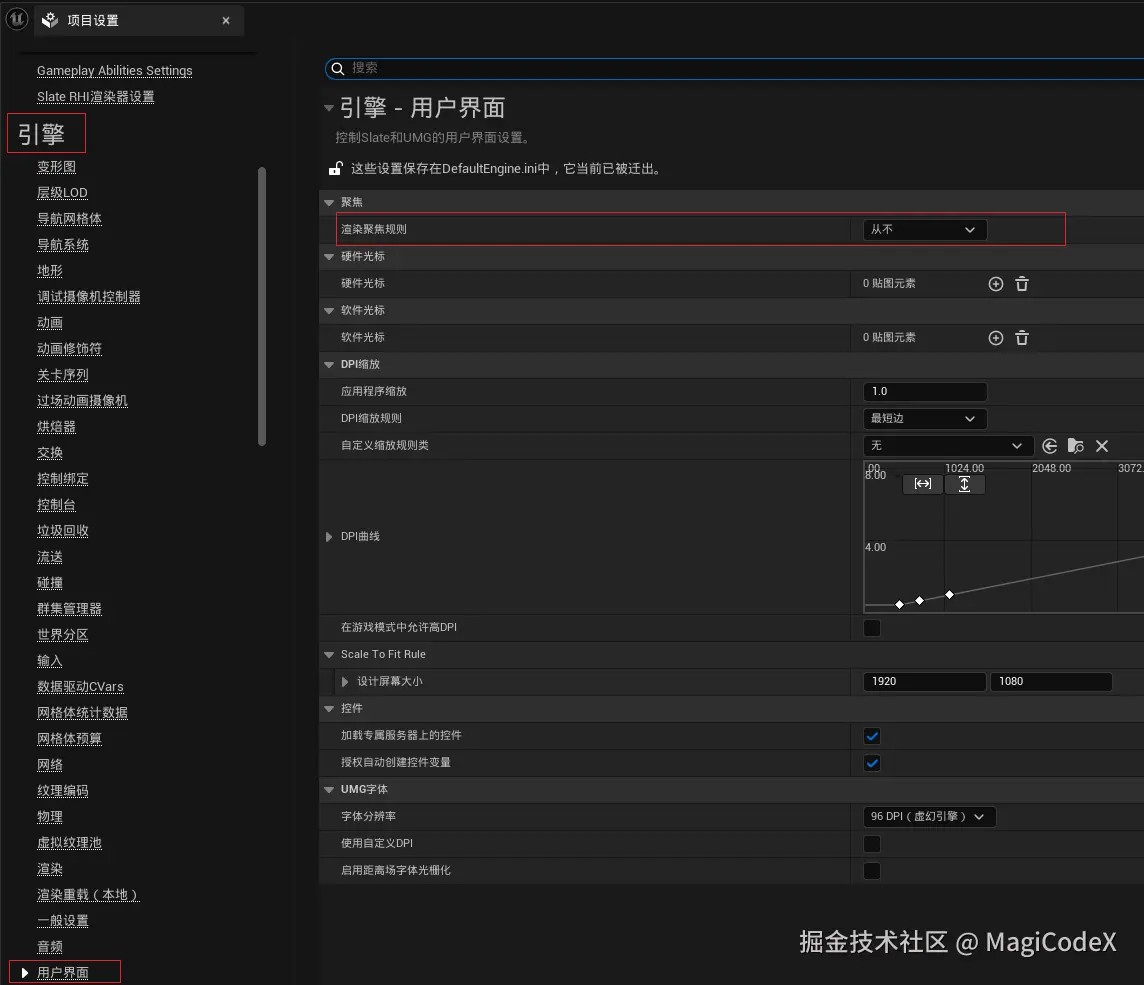Click the design screen height 1080 field
1144x985 pixels.
coord(1051,681)
